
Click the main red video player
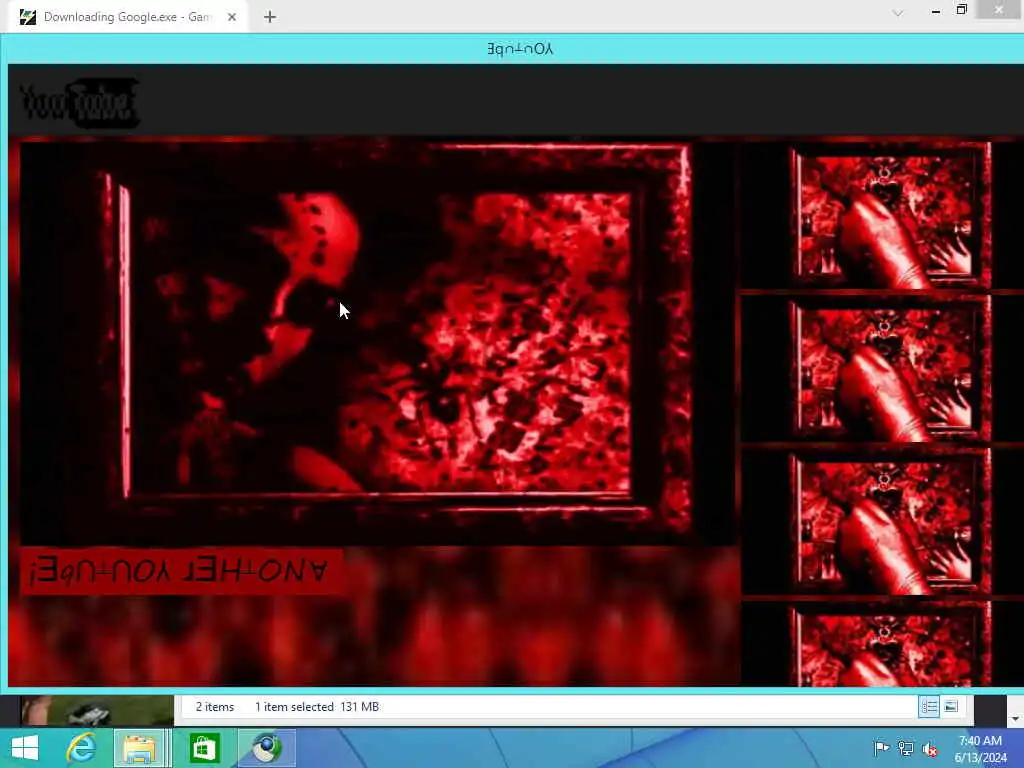pyautogui.click(x=377, y=343)
